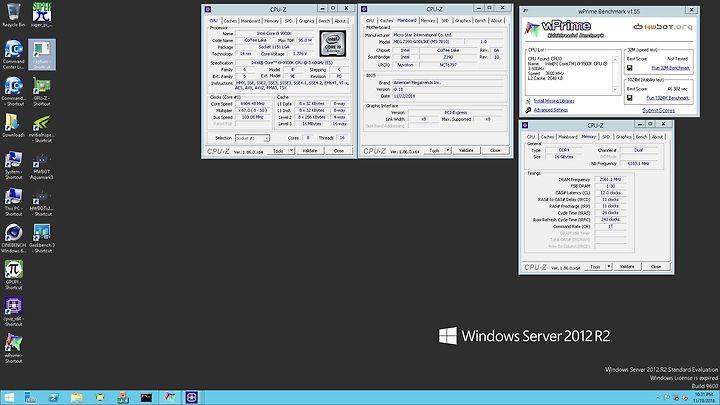720x405 pixels.
Task: Open the This PC shortcut icon
Action: click(x=13, y=202)
